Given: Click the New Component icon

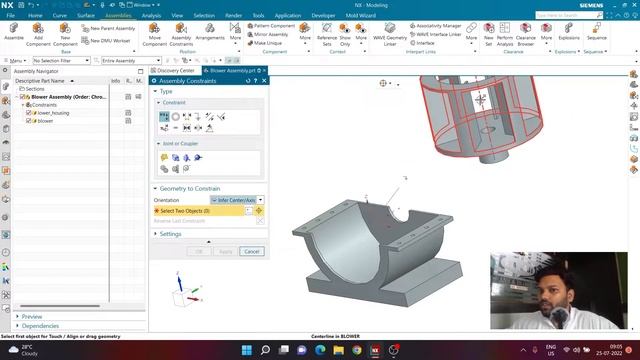Looking at the screenshot, I should [x=65, y=34].
